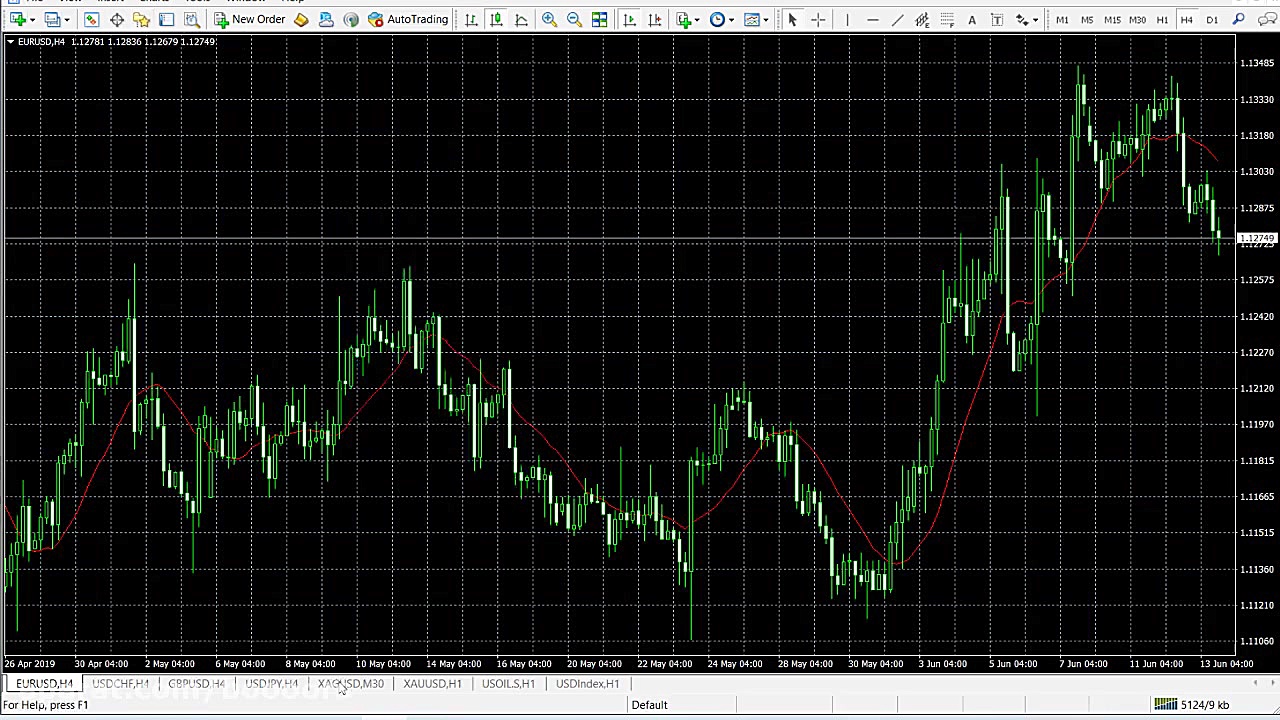
Task: Click the Default profile status field
Action: pyautogui.click(x=649, y=705)
